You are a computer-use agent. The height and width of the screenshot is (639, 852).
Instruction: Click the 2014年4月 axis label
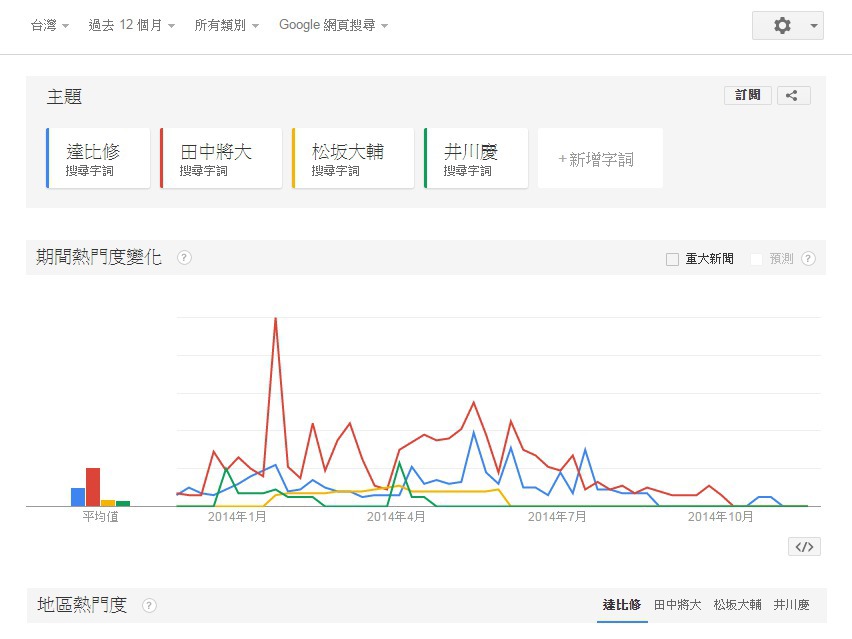coord(396,517)
